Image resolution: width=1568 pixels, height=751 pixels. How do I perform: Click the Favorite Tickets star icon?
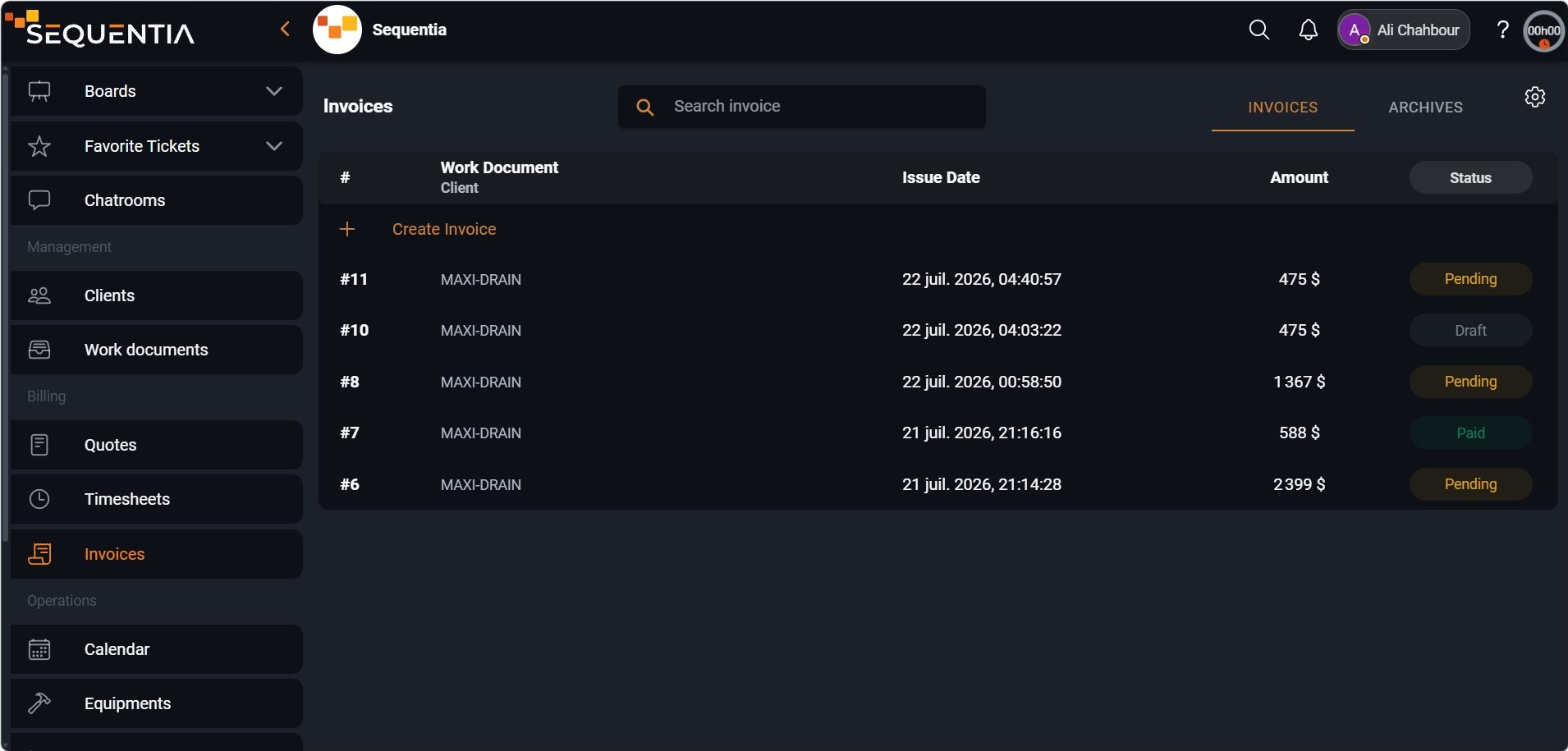coord(39,146)
